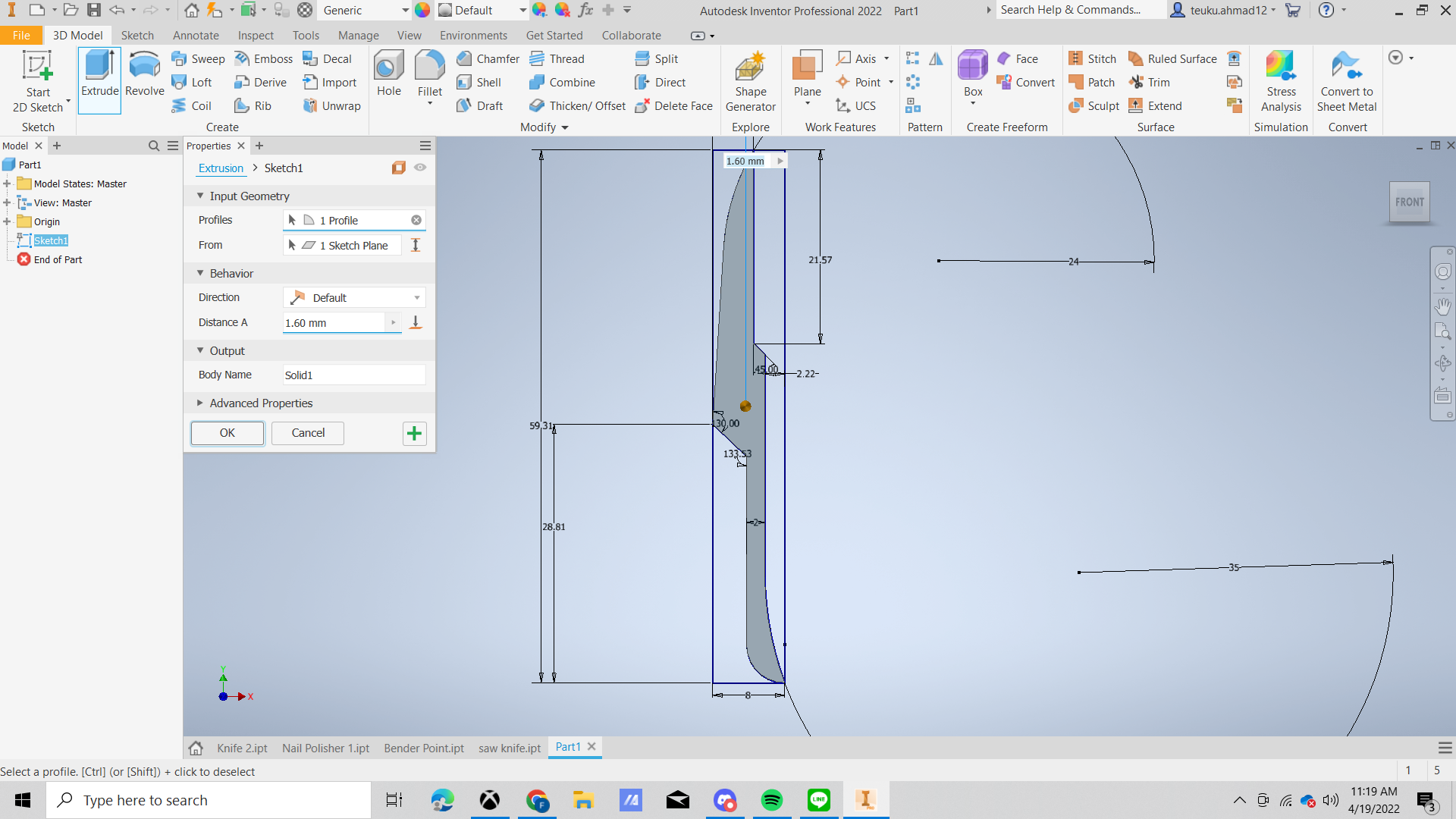Image resolution: width=1456 pixels, height=819 pixels.
Task: Clear the 1 Profile selection
Action: tap(416, 220)
